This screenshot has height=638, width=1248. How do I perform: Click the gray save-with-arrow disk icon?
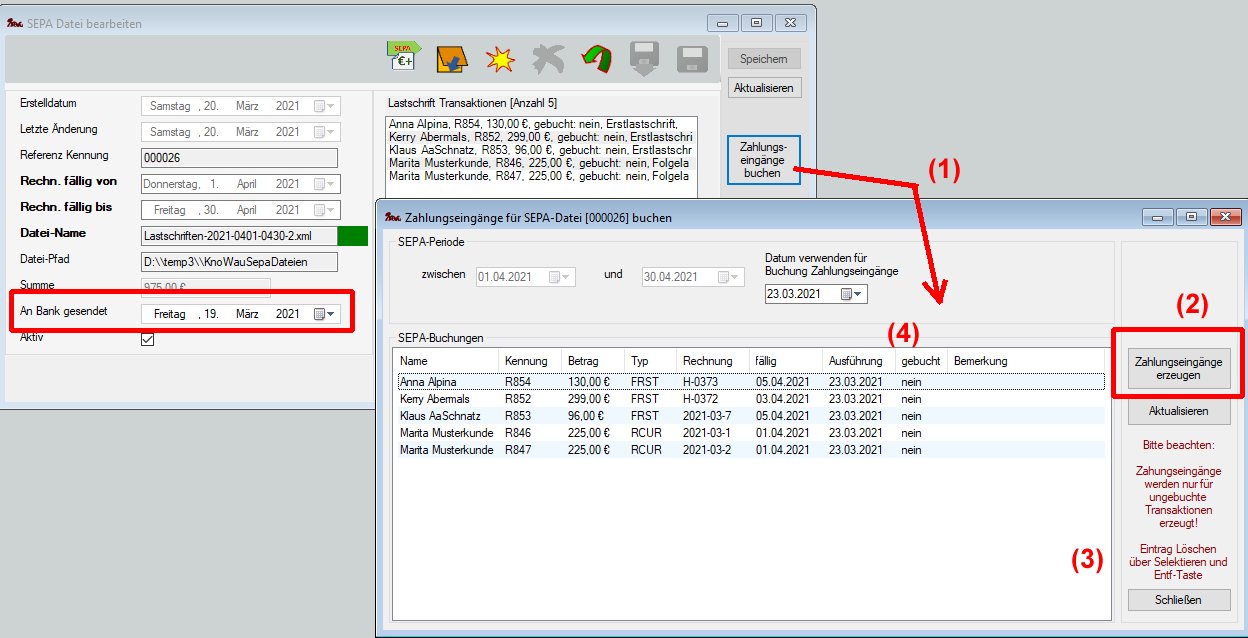644,59
